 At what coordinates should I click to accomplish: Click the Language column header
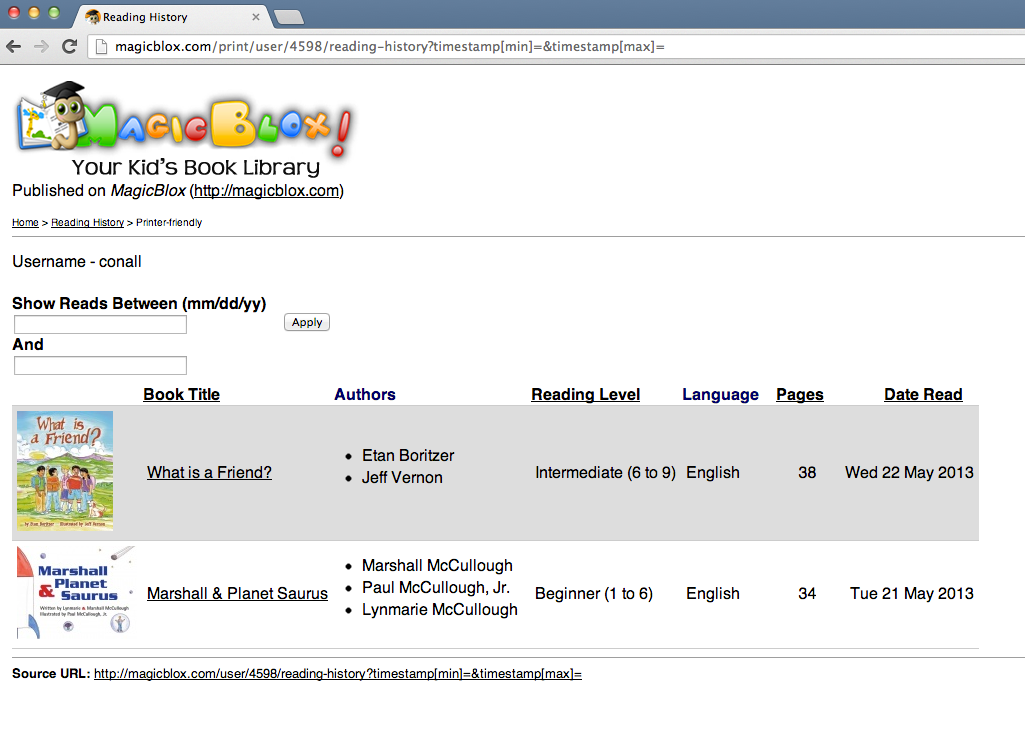(x=720, y=394)
